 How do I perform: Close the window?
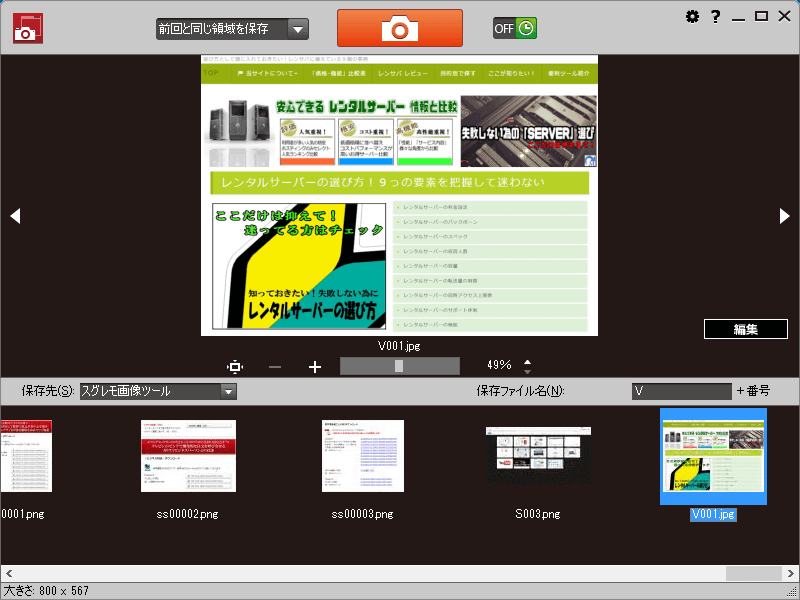point(784,16)
